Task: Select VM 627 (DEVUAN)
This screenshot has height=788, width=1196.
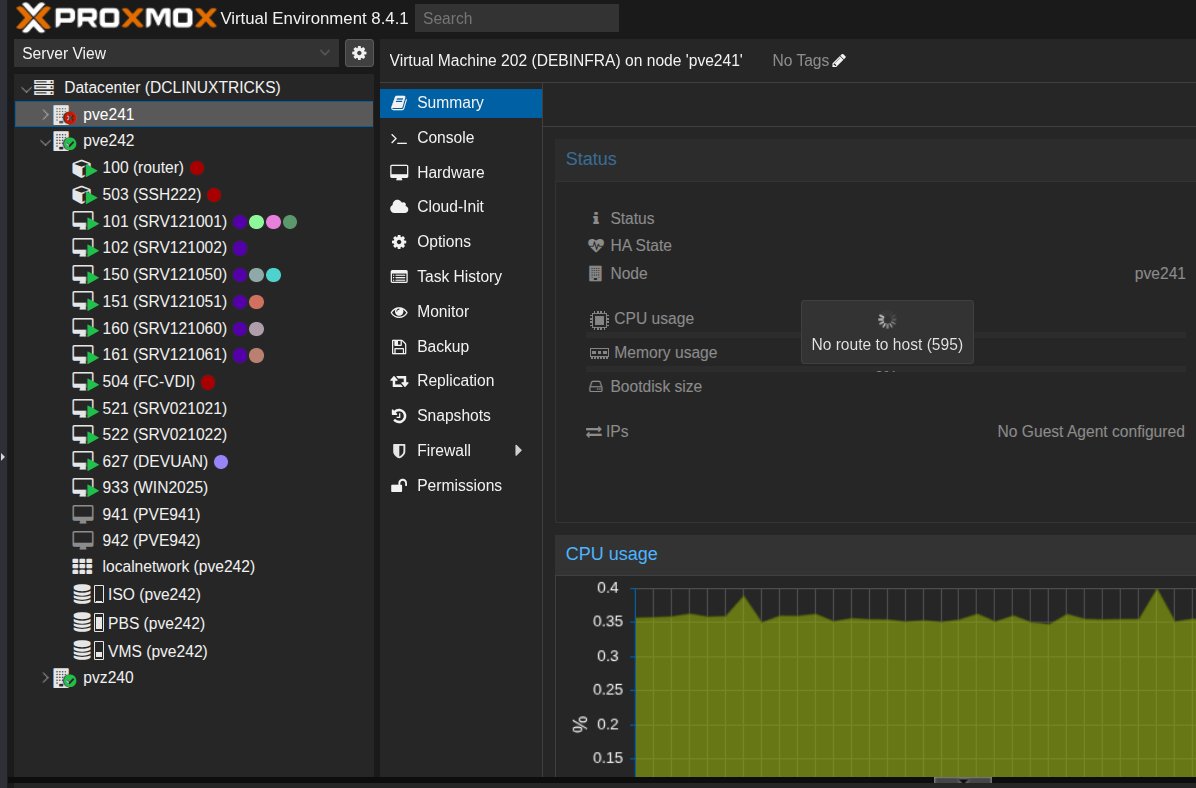Action: [x=155, y=462]
